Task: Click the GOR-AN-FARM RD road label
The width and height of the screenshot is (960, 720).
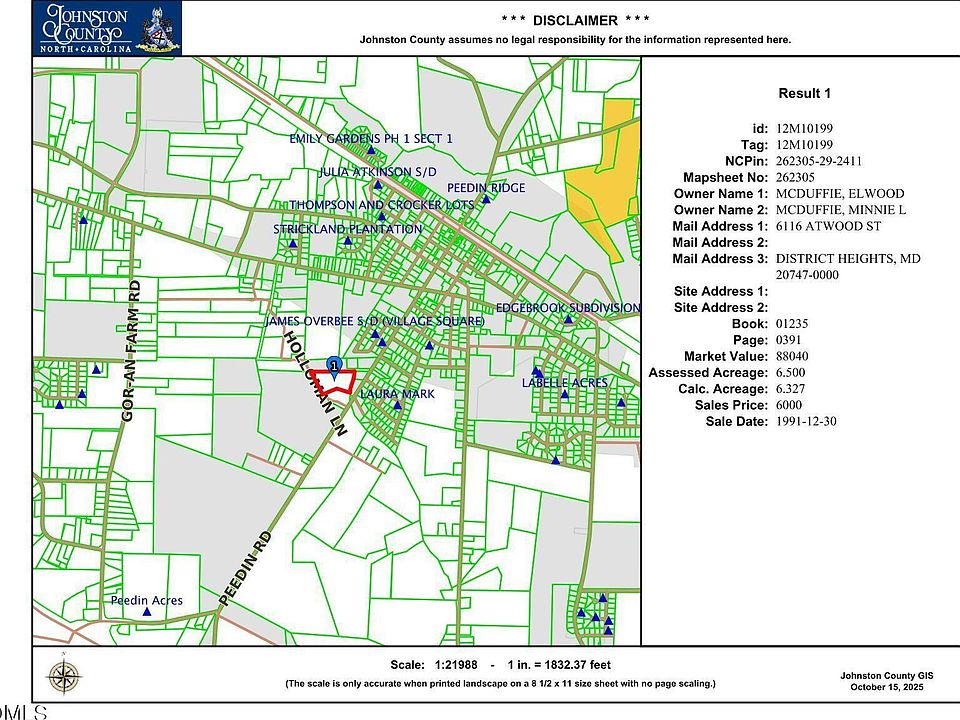Action: [131, 350]
